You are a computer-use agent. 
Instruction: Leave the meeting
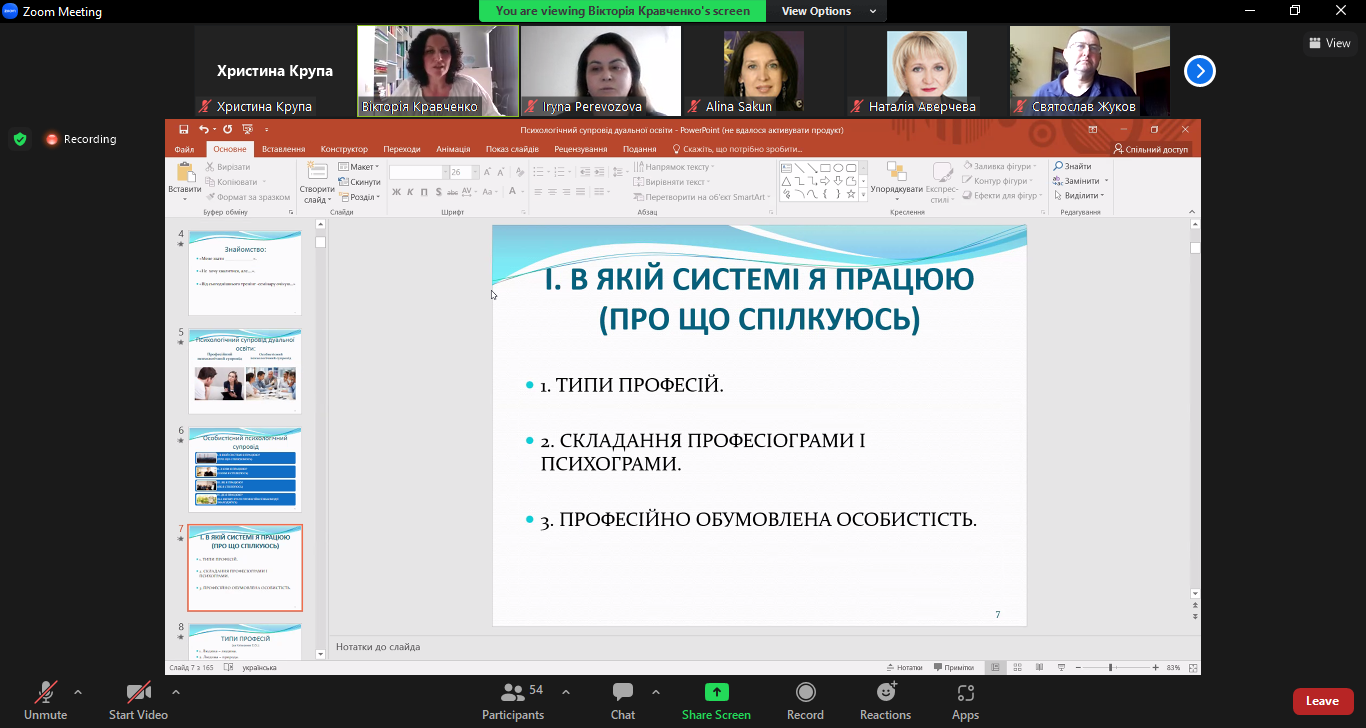[1322, 701]
